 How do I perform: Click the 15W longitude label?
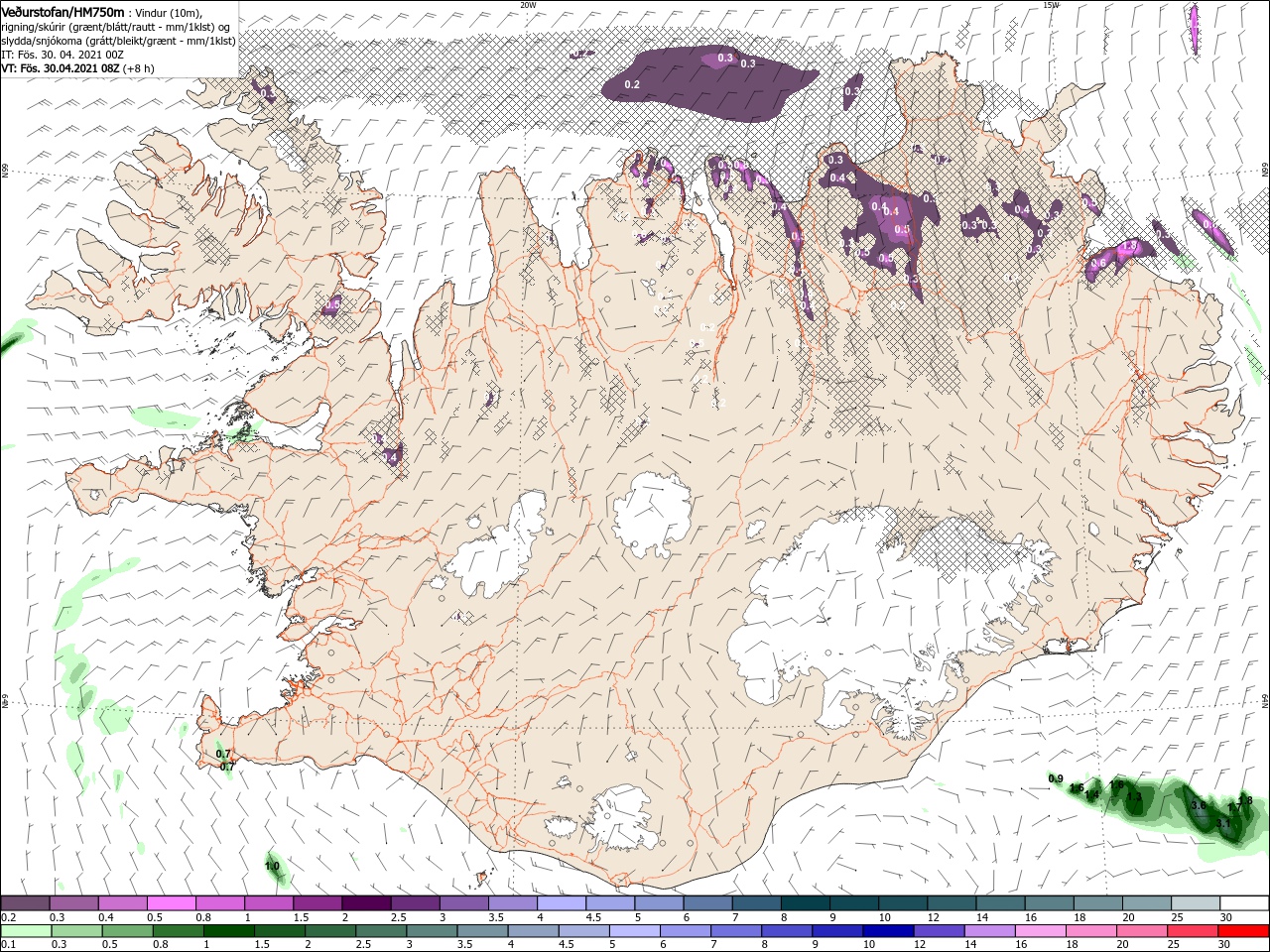click(1051, 5)
